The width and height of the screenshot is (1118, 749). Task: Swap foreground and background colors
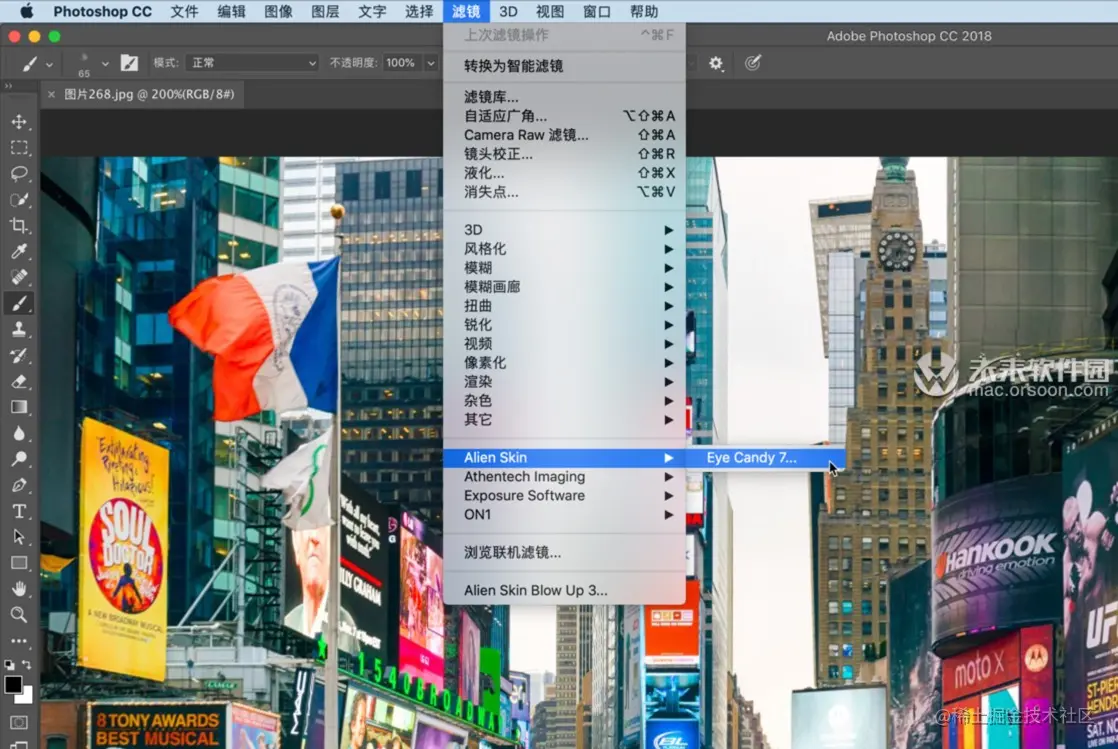coord(26,664)
